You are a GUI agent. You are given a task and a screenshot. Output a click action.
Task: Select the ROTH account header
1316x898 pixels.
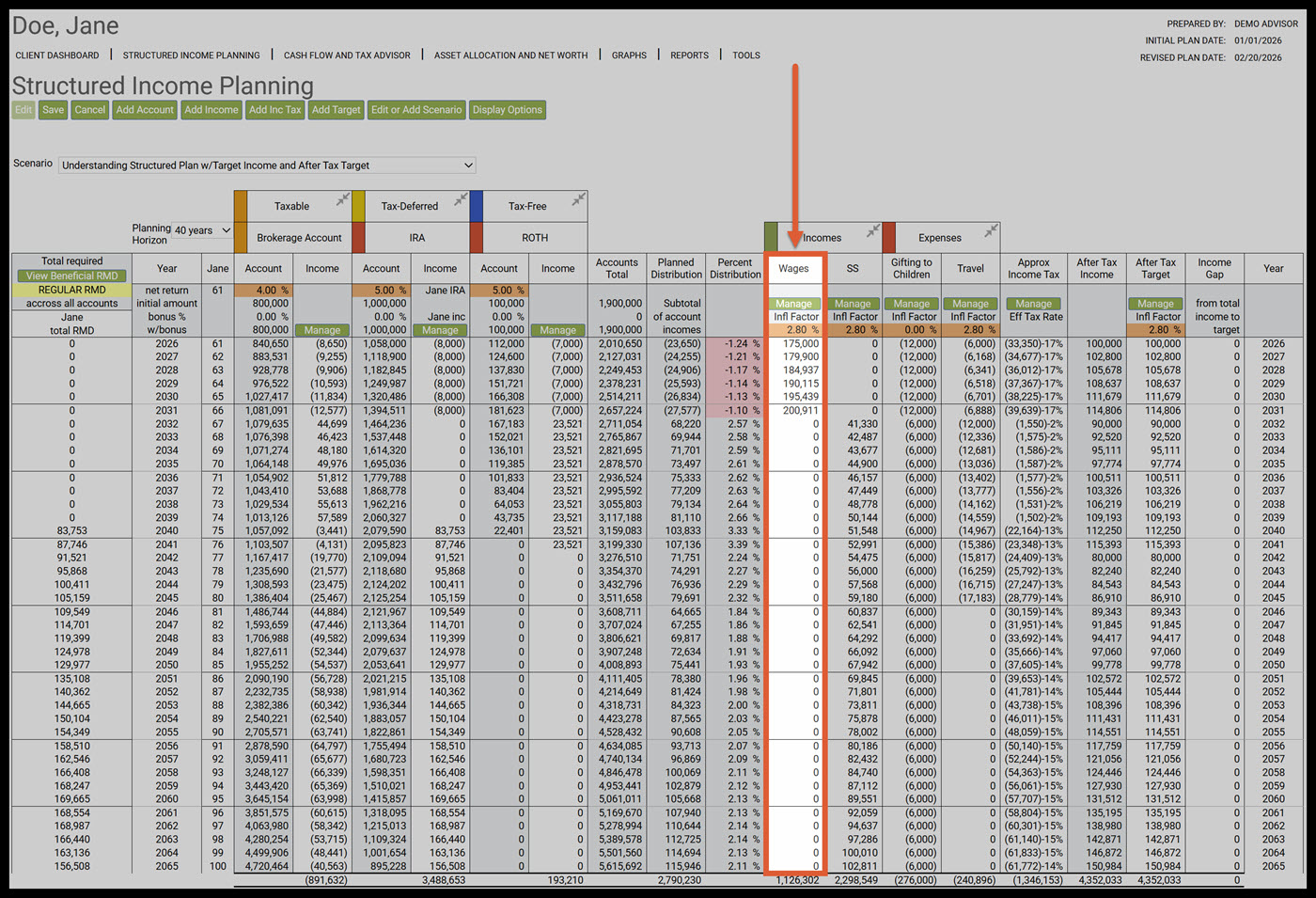pyautogui.click(x=535, y=238)
